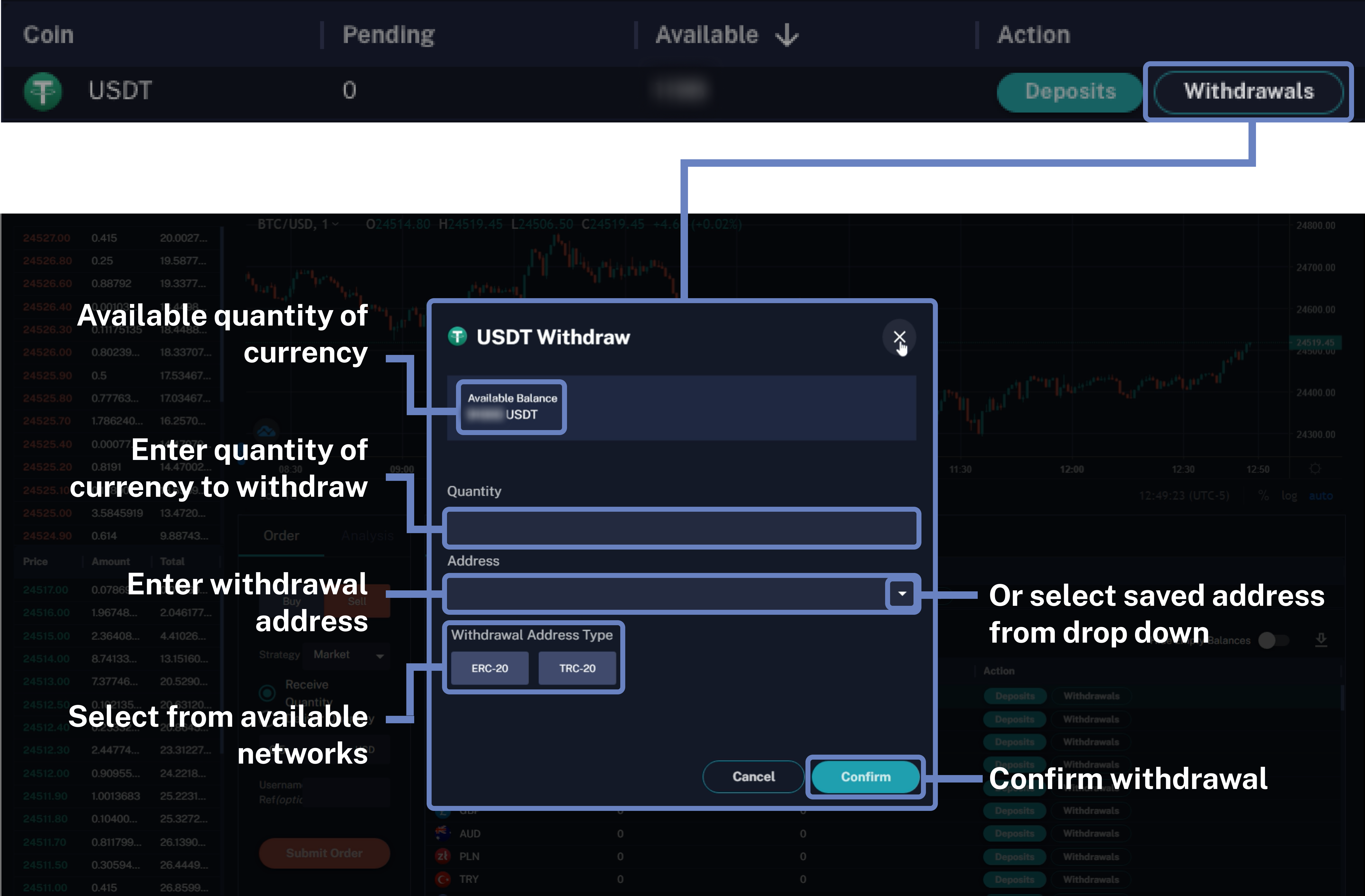Viewport: 1365px width, 896px height.
Task: Click the download balances icon
Action: tap(1321, 640)
